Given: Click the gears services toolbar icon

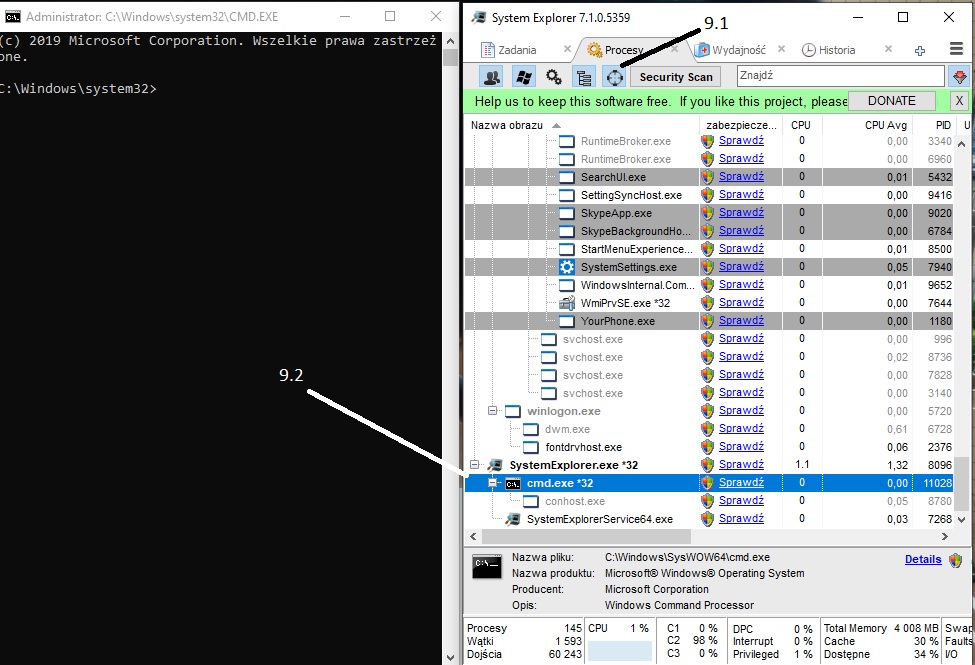Looking at the screenshot, I should 553,77.
